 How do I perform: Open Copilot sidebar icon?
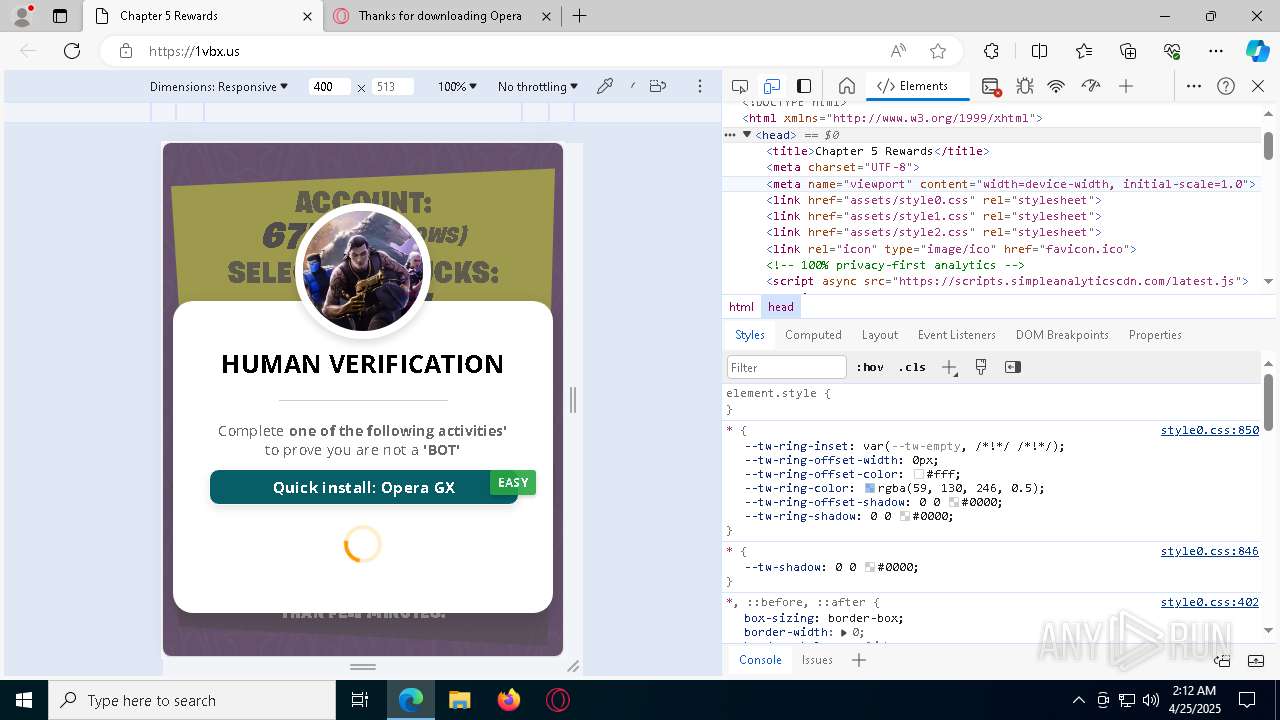[1257, 51]
